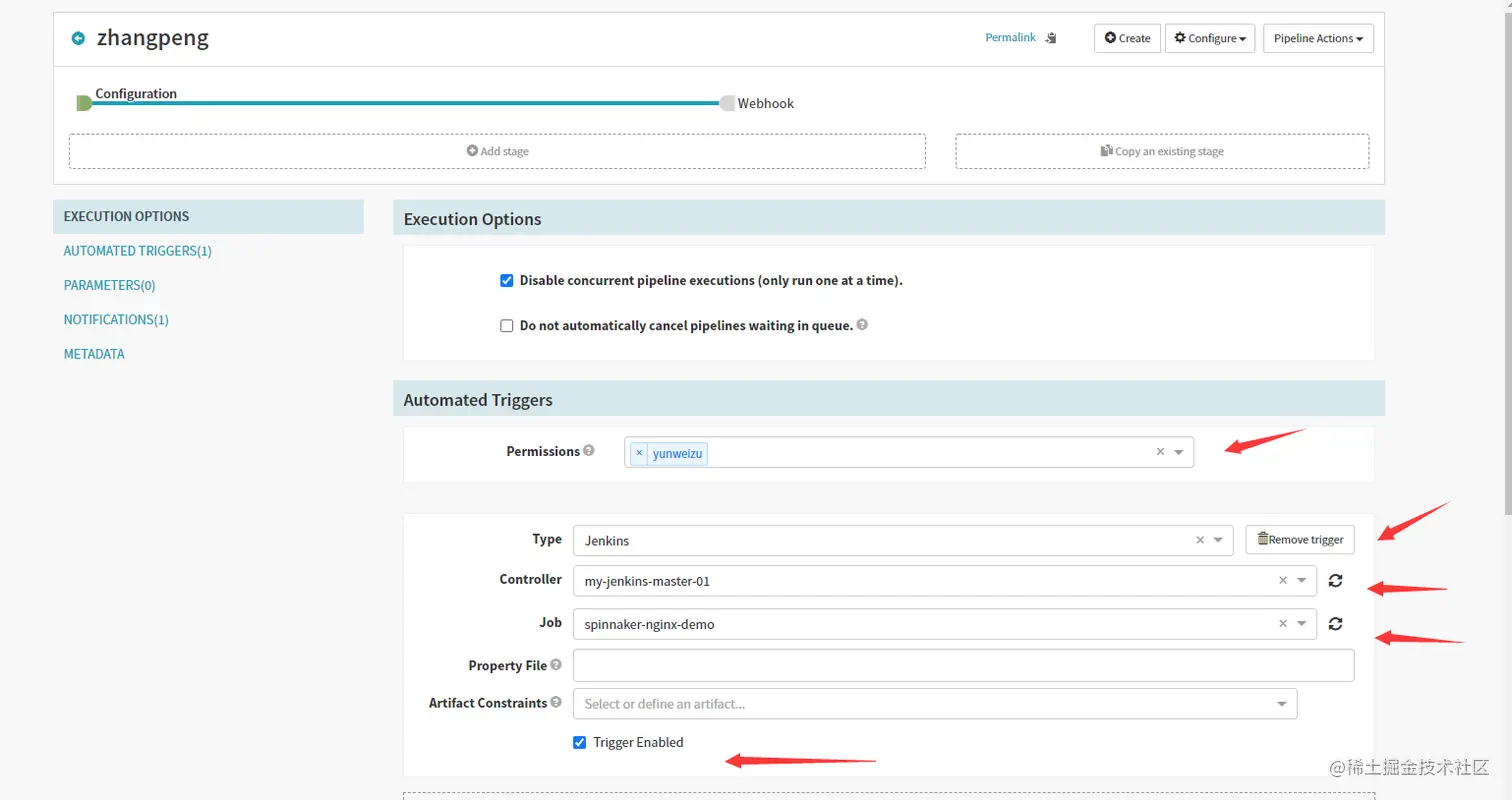Open the Permalink link

tap(1010, 38)
